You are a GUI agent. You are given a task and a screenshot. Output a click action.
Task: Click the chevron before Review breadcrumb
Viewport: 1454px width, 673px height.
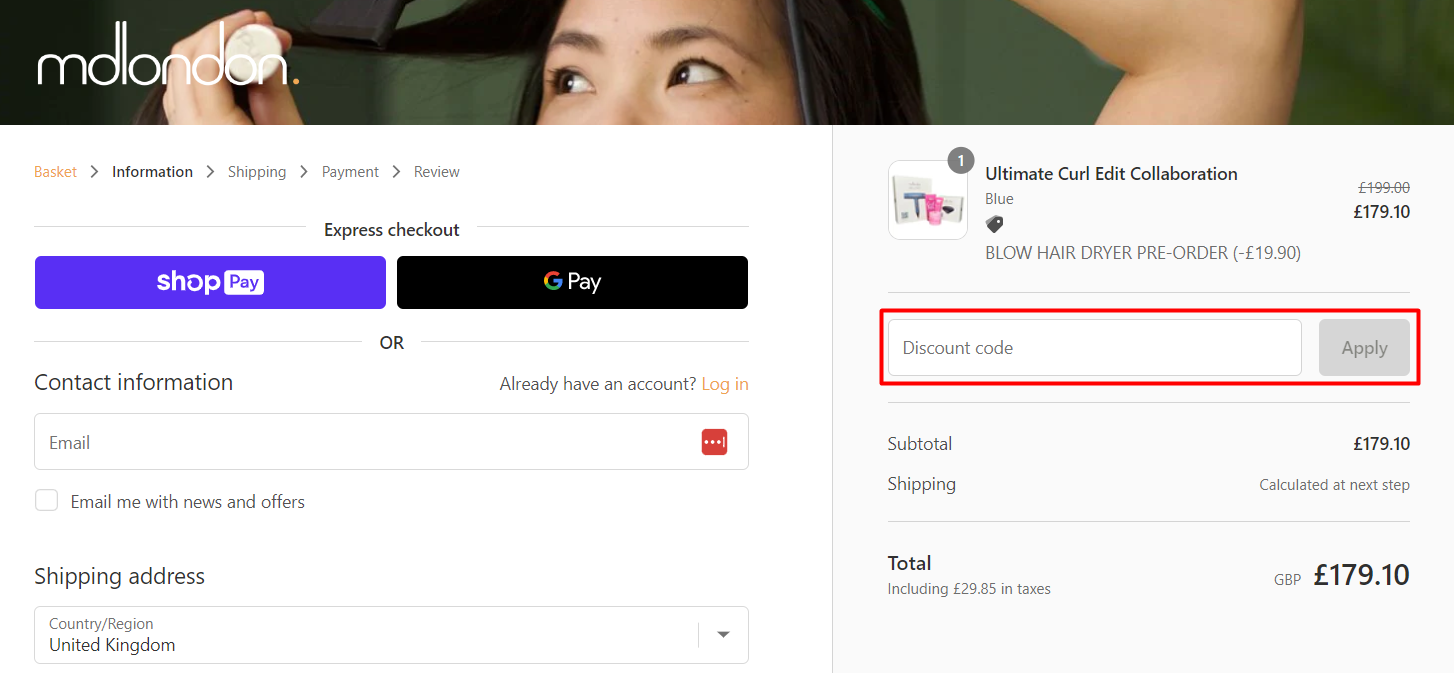[396, 172]
